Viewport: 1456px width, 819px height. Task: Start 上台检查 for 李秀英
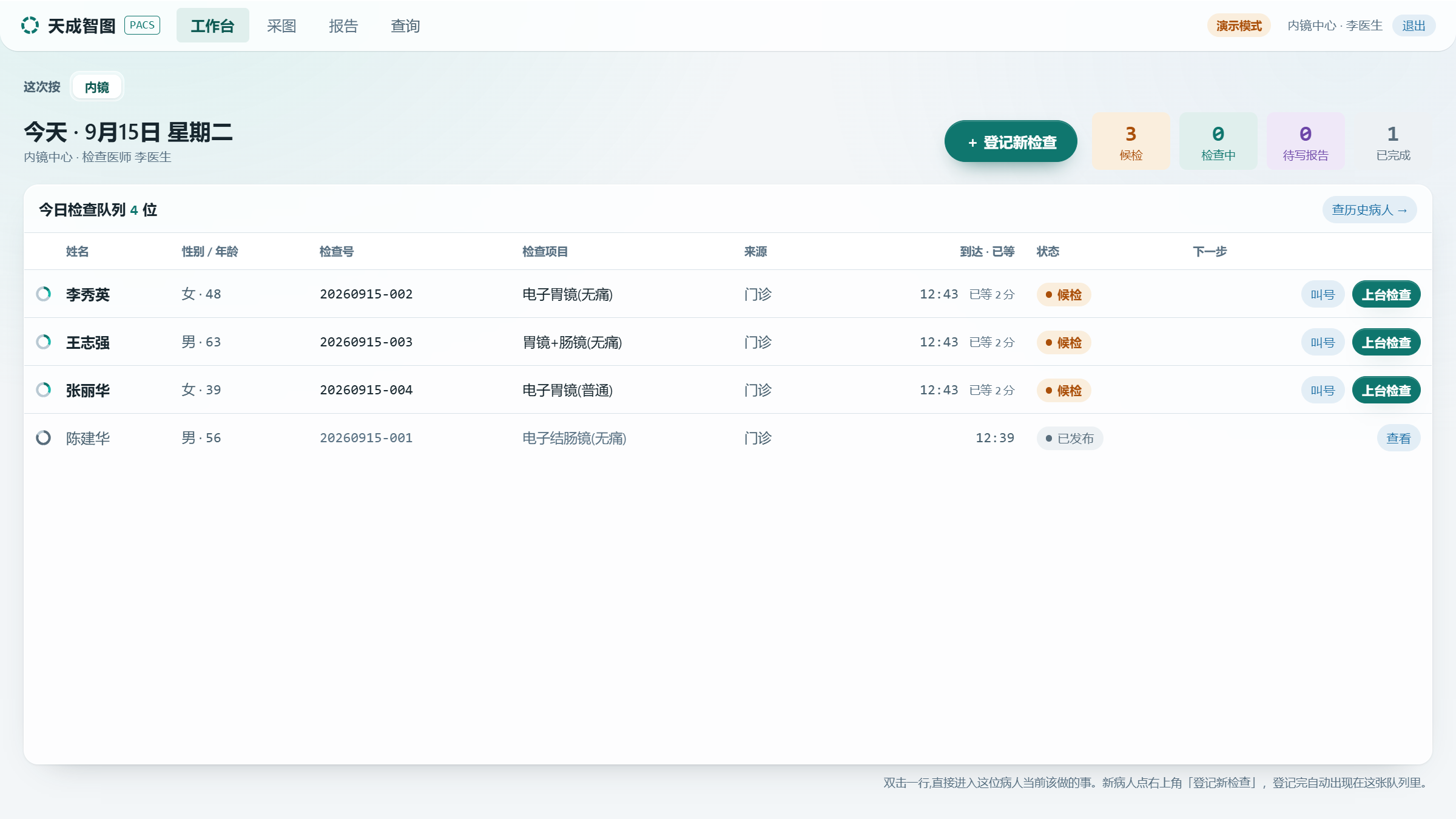coord(1386,294)
